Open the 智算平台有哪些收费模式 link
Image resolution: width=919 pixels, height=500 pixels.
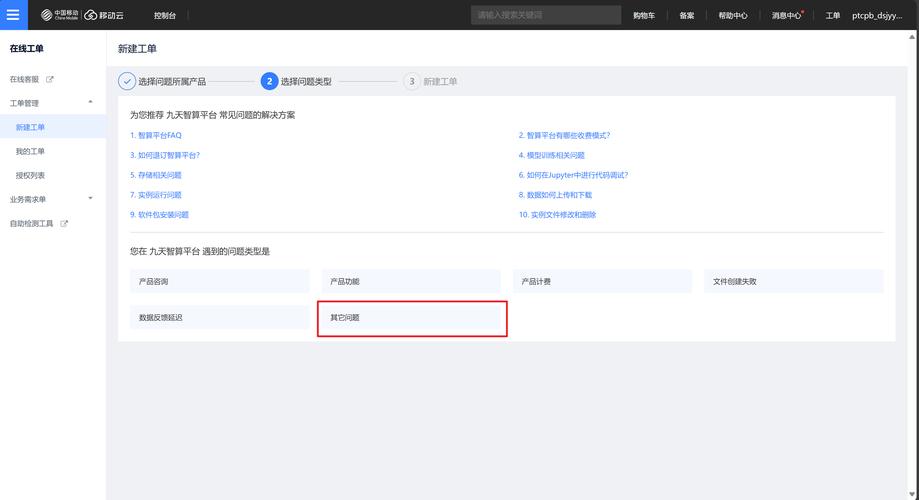[x=564, y=135]
